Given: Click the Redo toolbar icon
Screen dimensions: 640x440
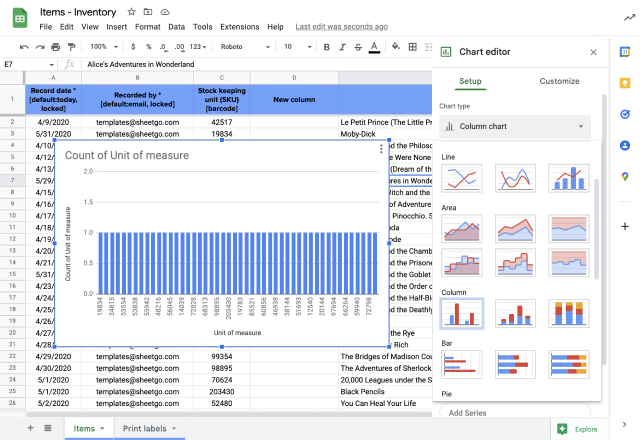Looking at the screenshot, I should pos(40,47).
